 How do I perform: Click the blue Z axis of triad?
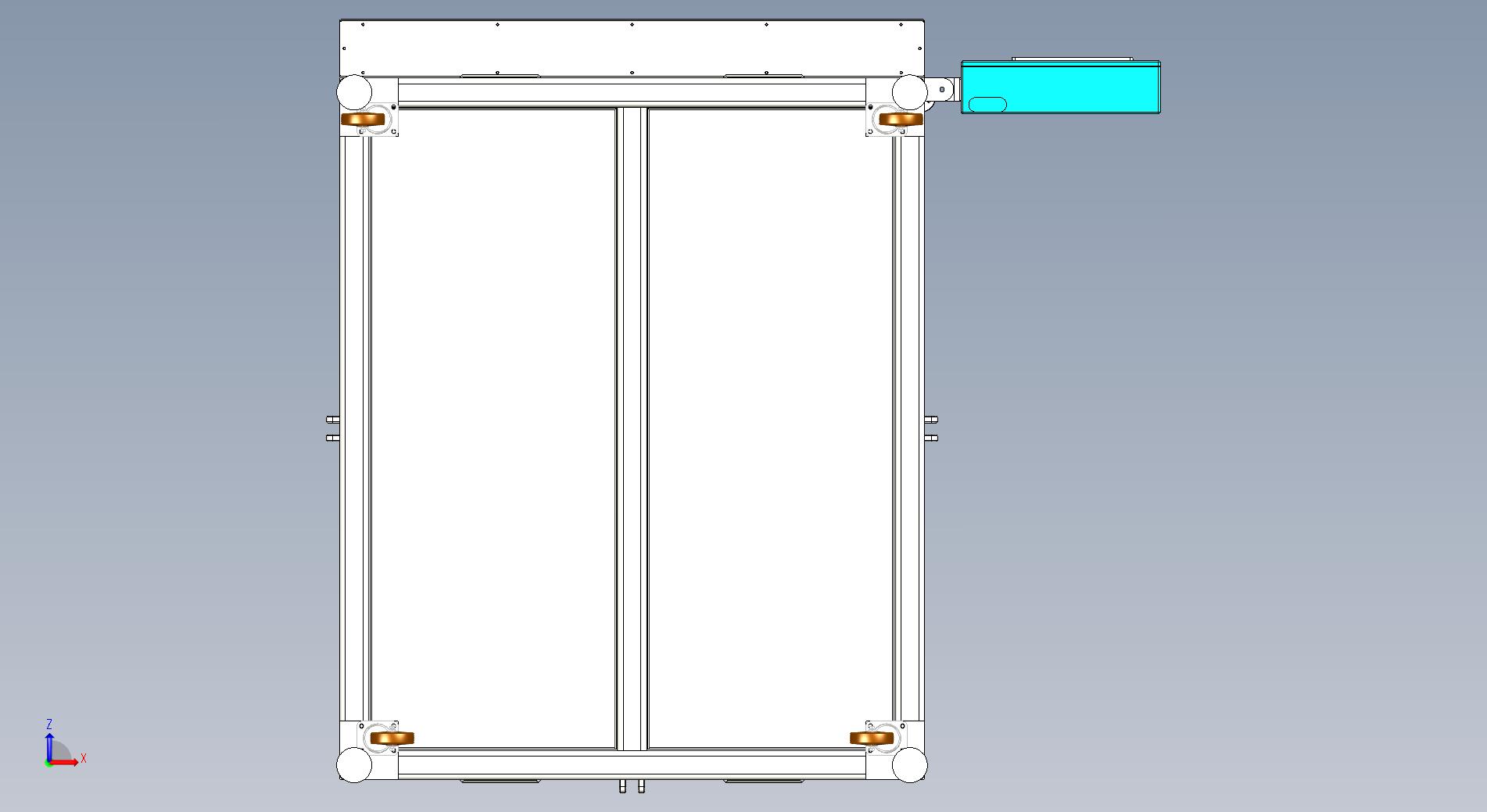49,748
